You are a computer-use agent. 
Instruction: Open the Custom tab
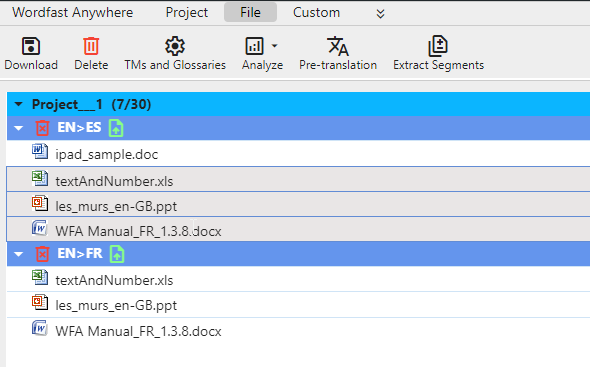coord(316,12)
